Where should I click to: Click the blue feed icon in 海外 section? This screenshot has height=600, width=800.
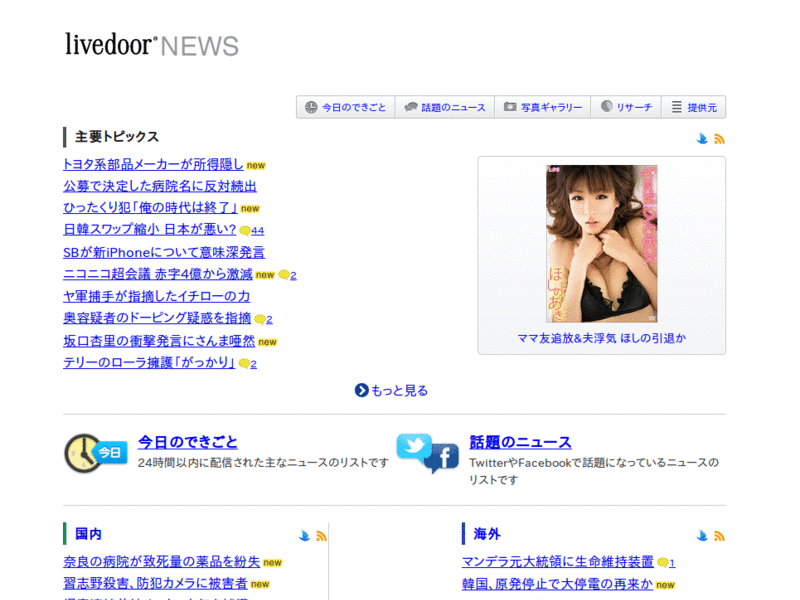pyautogui.click(x=703, y=536)
